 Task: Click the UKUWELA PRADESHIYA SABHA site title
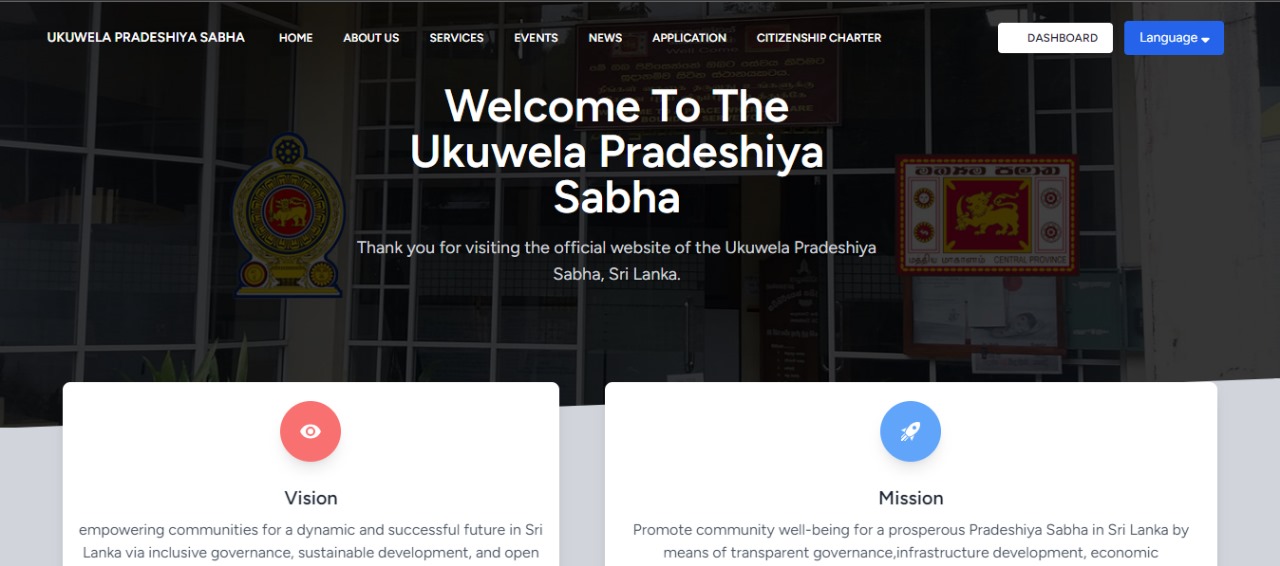tap(146, 37)
